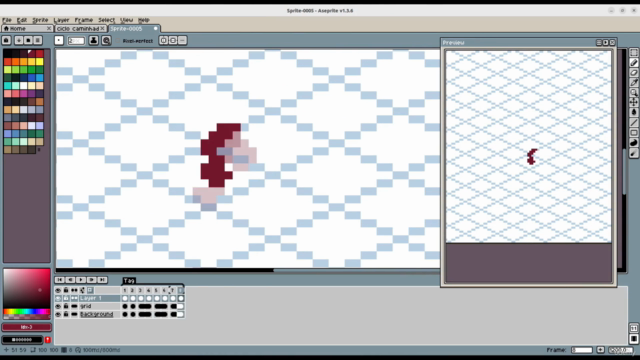The image size is (640, 360).
Task: Select the Line tool
Action: tap(633, 122)
